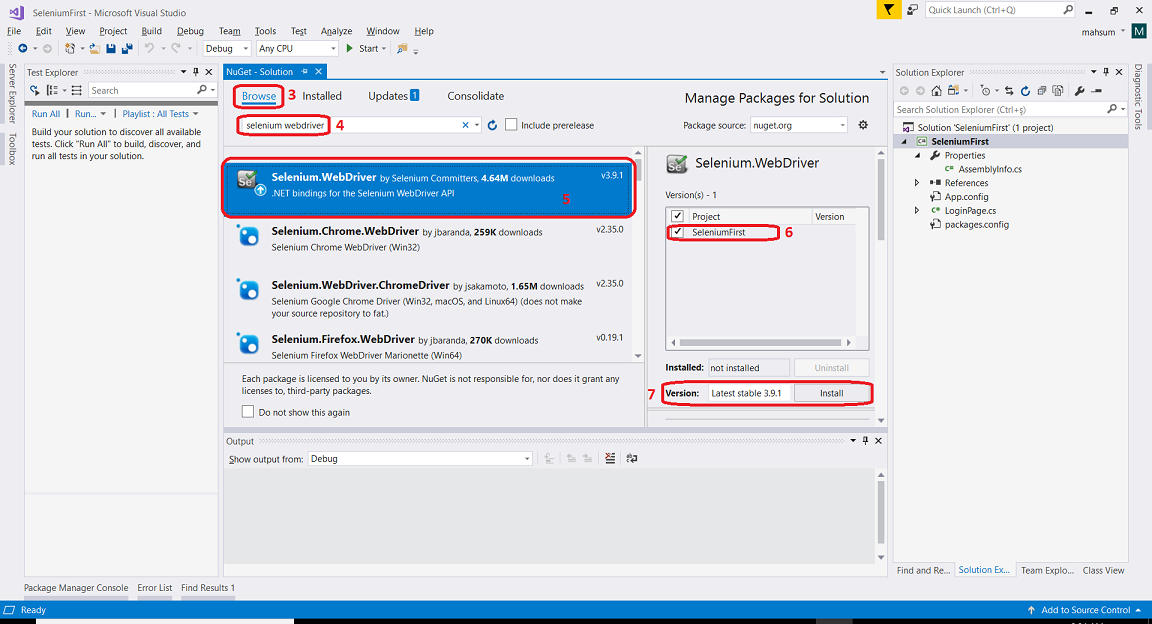The width and height of the screenshot is (1152, 624).
Task: Click the Install button
Action: [x=832, y=393]
